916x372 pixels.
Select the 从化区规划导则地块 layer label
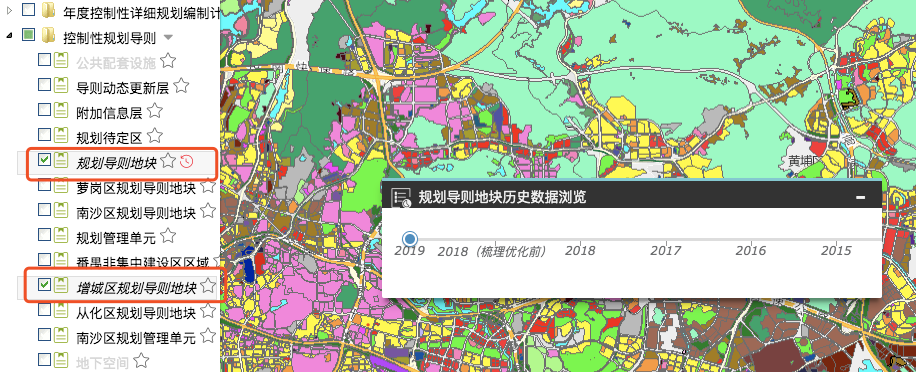tap(136, 313)
